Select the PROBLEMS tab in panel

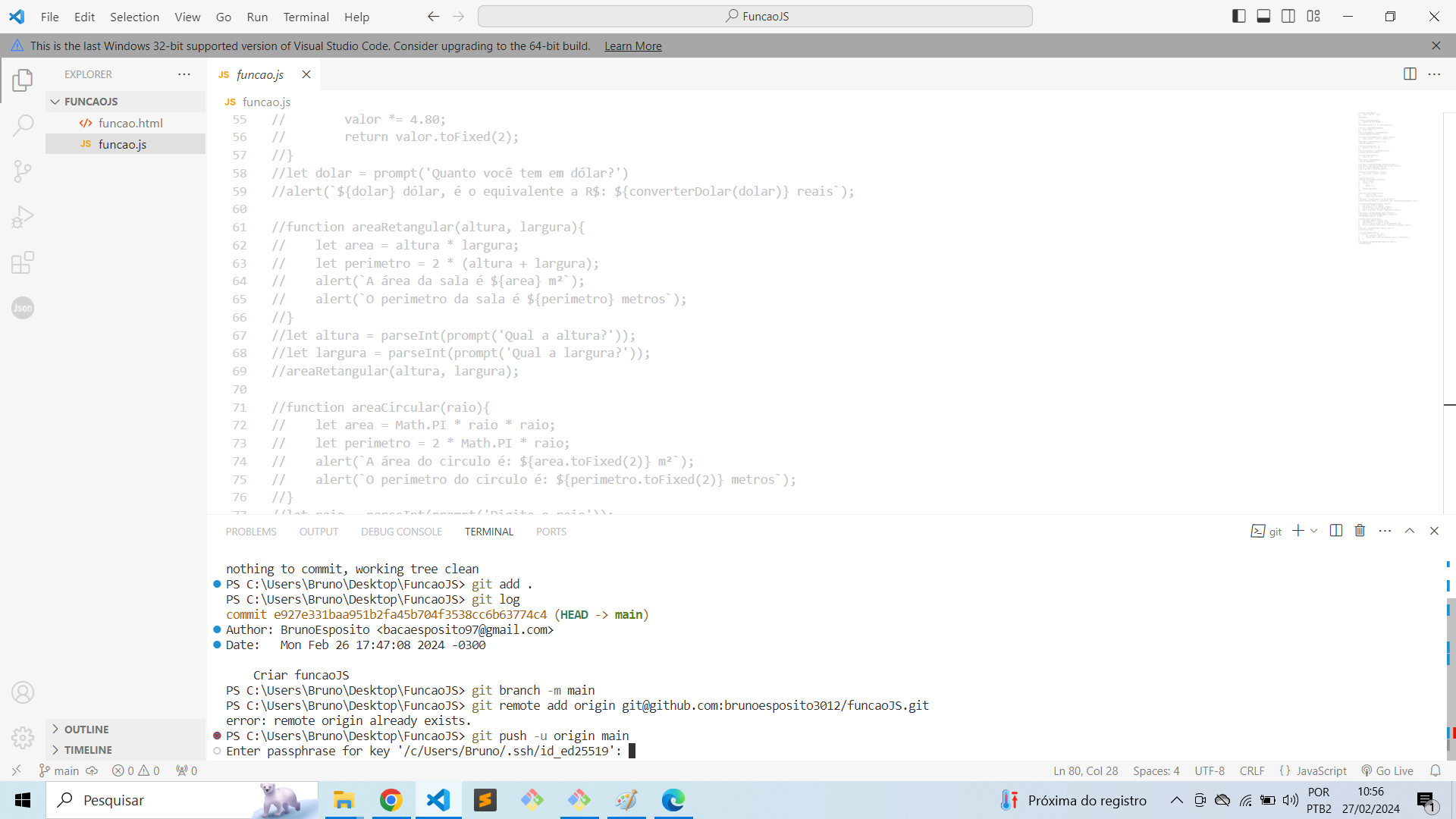(250, 531)
